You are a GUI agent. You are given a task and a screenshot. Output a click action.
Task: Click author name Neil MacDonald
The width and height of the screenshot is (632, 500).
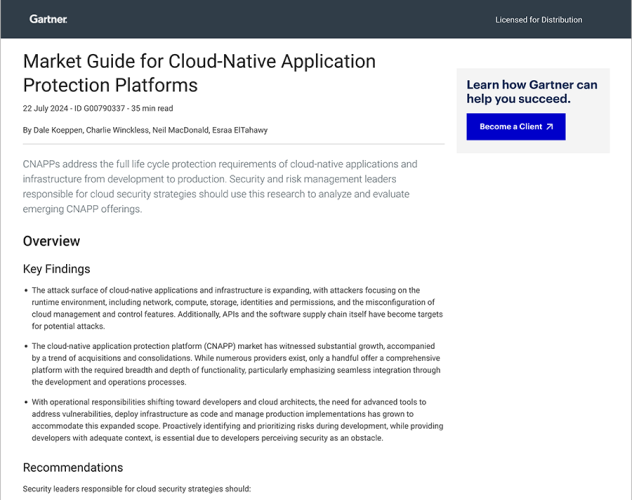(181, 130)
